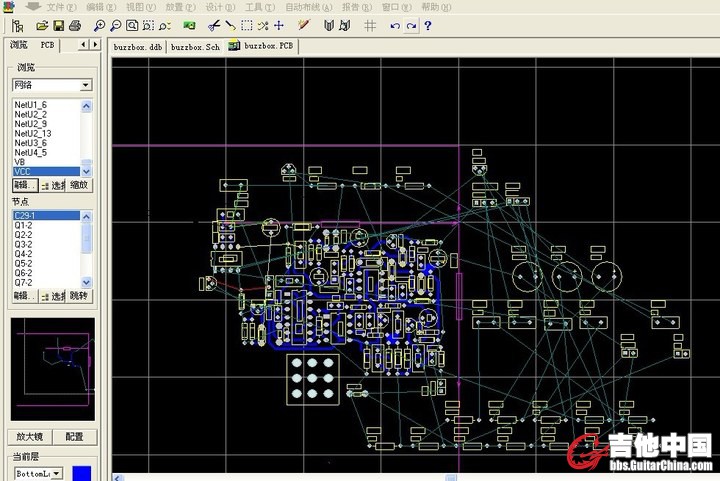This screenshot has width=720, height=481.
Task: Click the Zoom Selected objects icon
Action: tap(164, 26)
